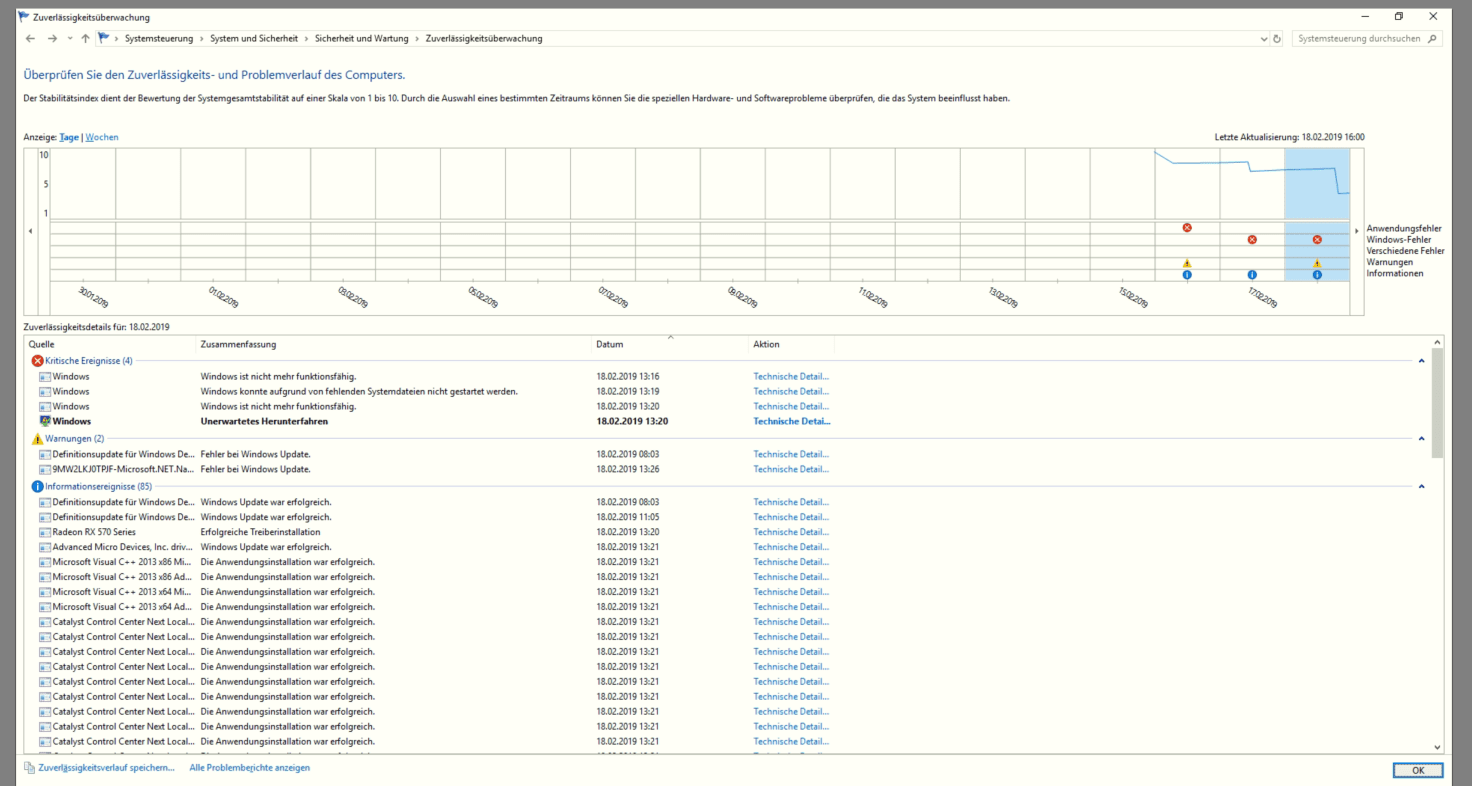The height and width of the screenshot is (786, 1472).
Task: Open Technische Details for Unerwartetes Herunterfahren
Action: (x=792, y=421)
